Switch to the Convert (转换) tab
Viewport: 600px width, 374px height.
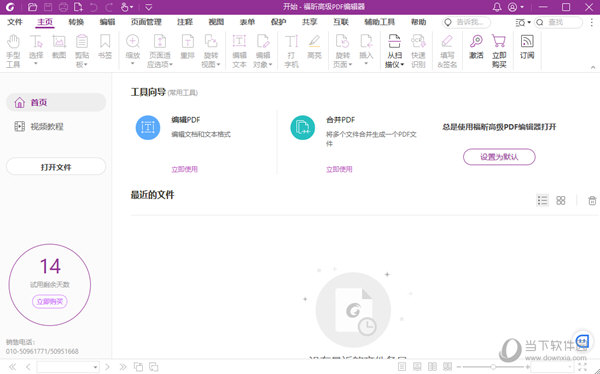click(x=76, y=22)
